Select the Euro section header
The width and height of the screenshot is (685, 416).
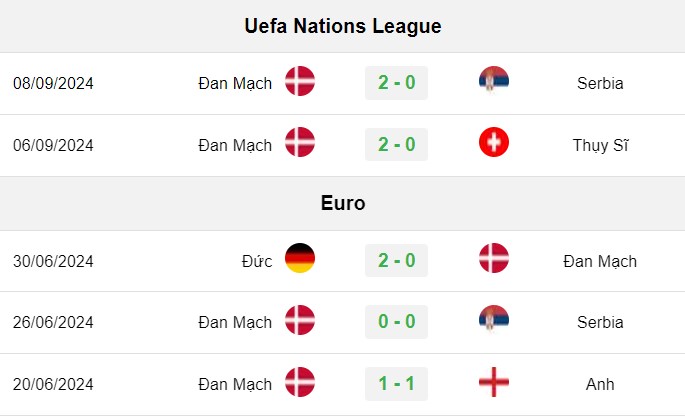point(342,203)
